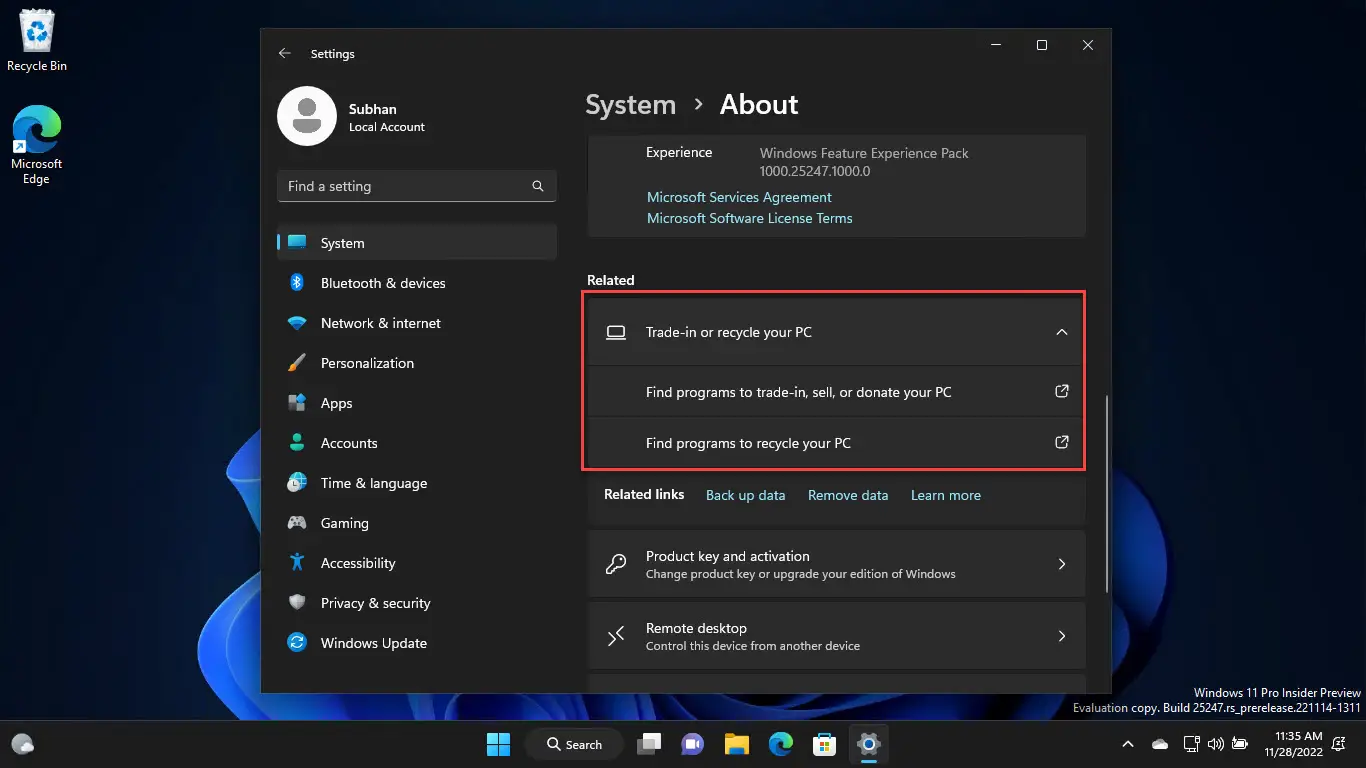Click Find programs to trade-in, sell, or donate text
1366x768 pixels.
click(x=799, y=392)
